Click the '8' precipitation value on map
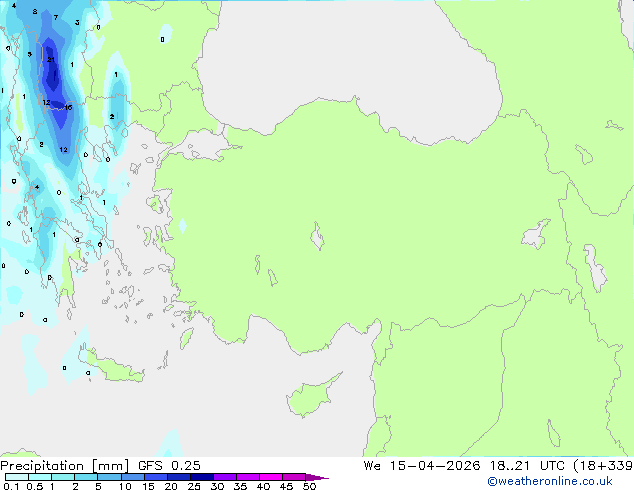 35,12
